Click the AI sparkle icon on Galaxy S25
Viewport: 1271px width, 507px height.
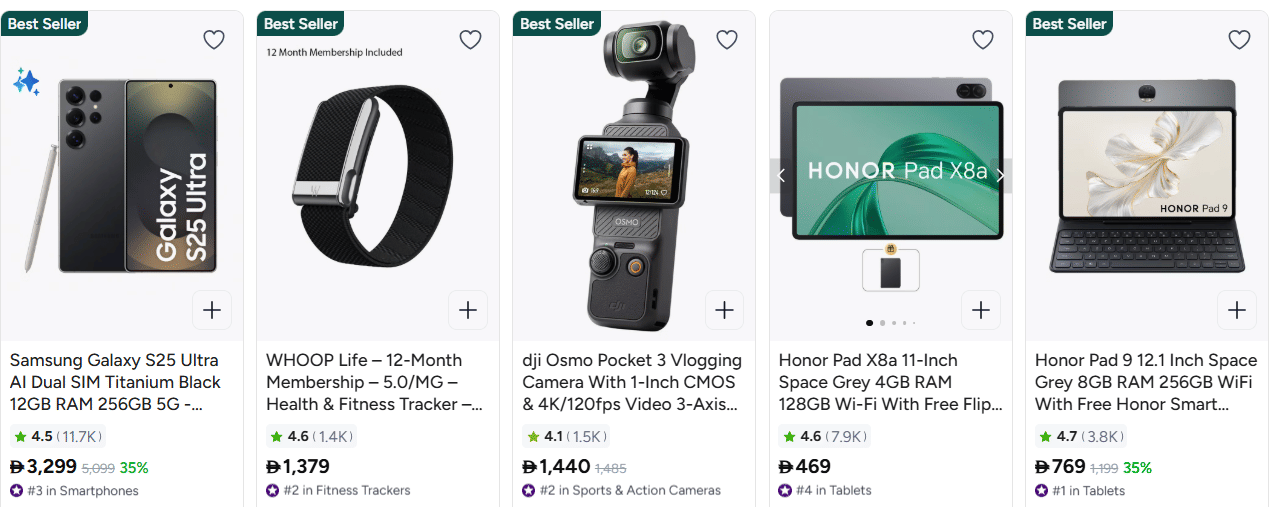coord(26,82)
